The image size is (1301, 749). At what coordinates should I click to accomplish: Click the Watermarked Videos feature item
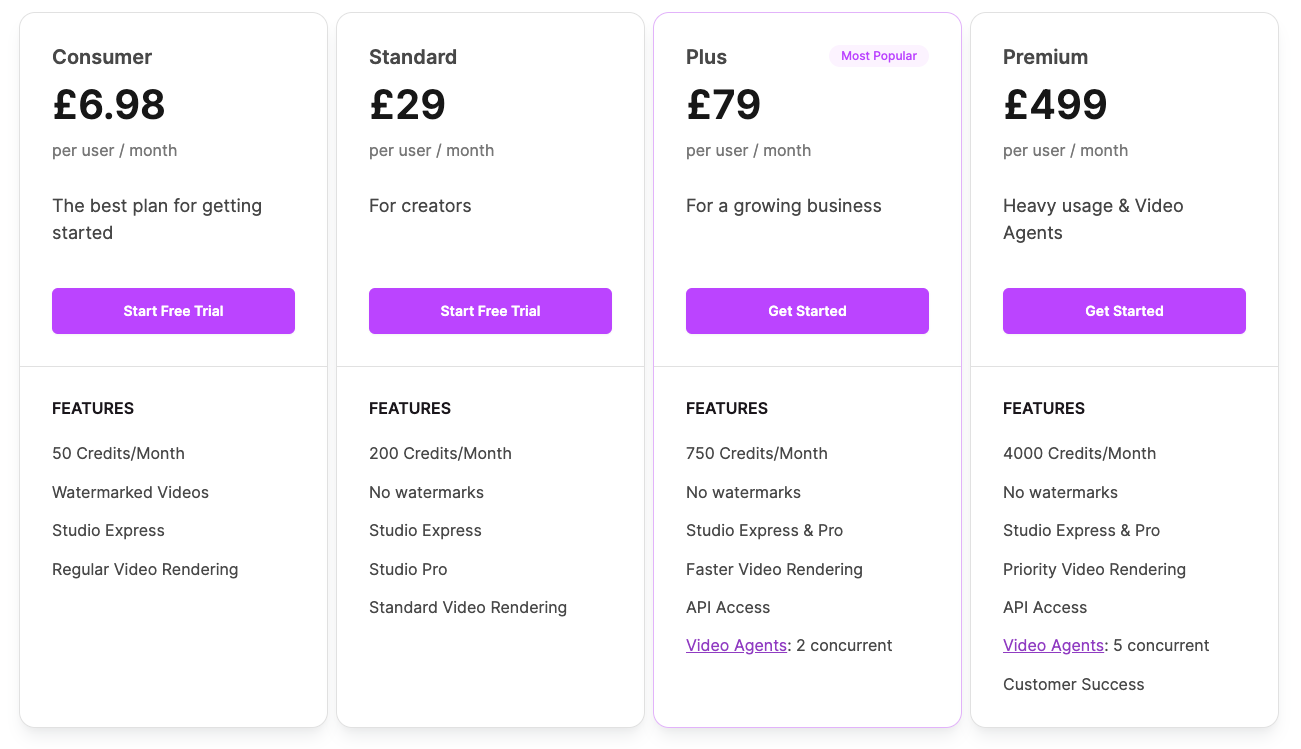click(130, 492)
